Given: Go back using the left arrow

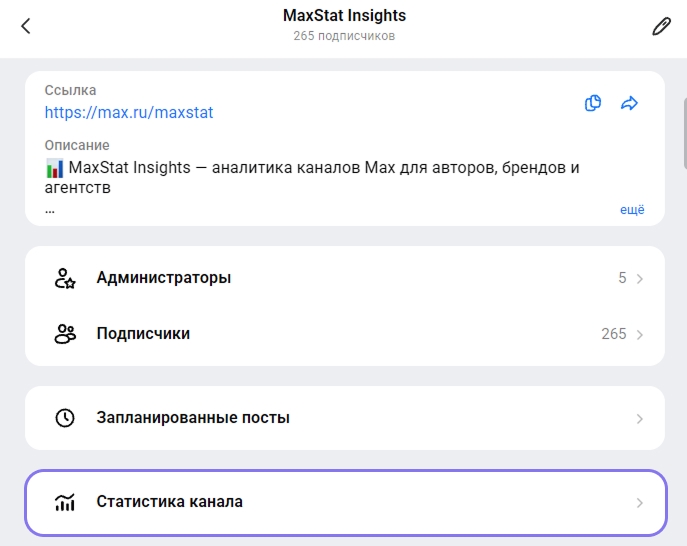Looking at the screenshot, I should click(26, 26).
